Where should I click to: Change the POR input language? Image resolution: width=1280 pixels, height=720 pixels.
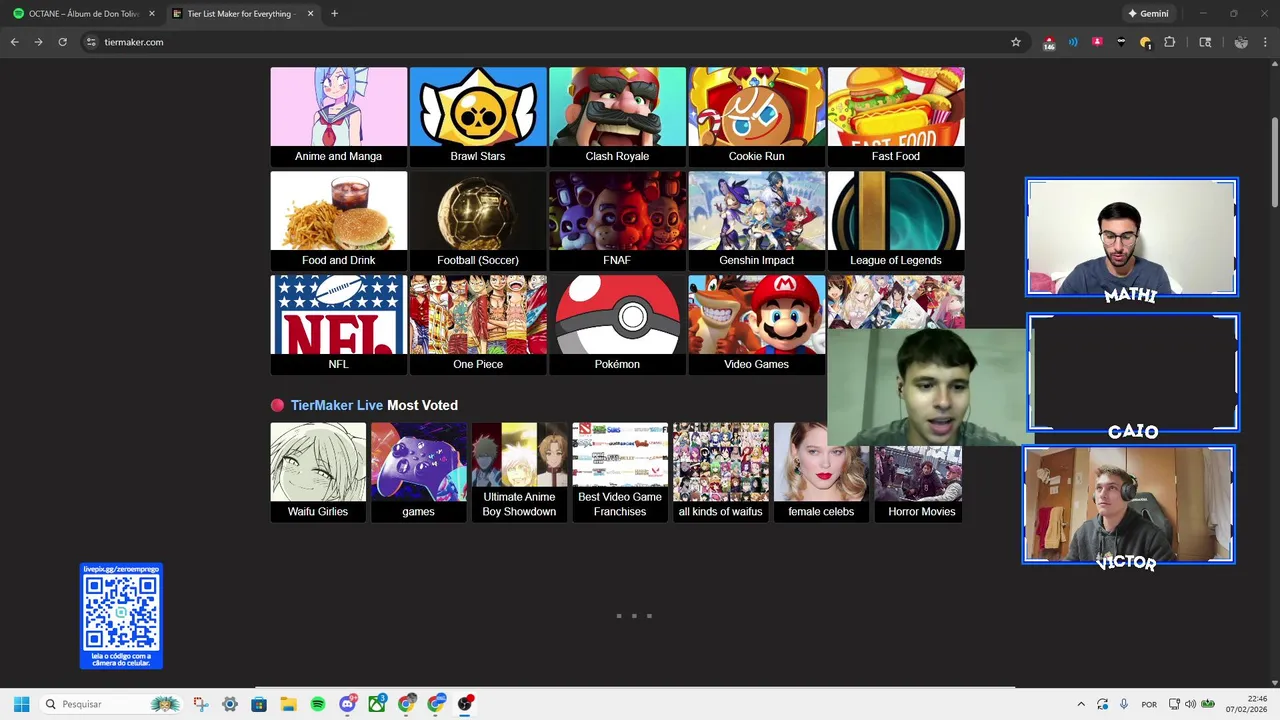tap(1149, 704)
